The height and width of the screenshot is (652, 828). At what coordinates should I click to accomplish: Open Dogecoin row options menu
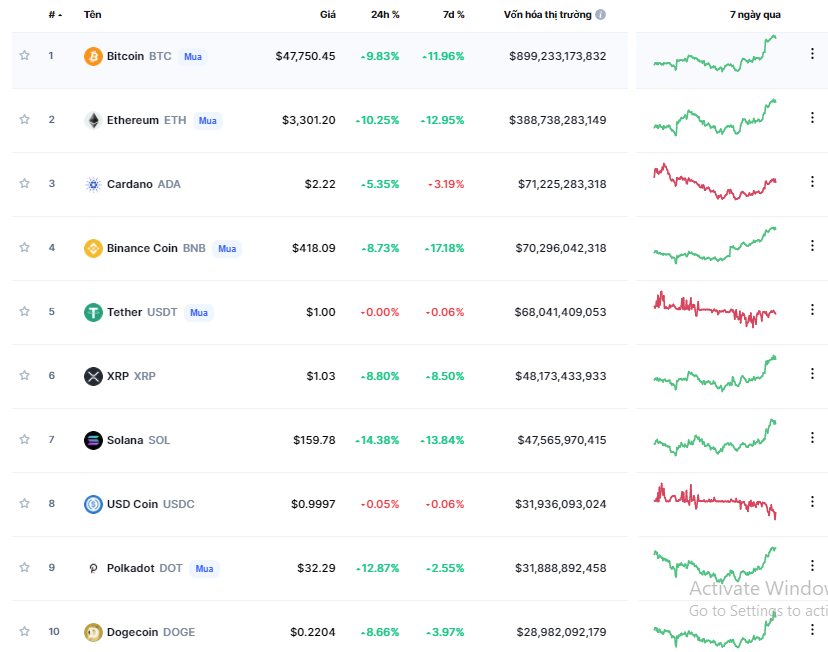pyautogui.click(x=812, y=629)
